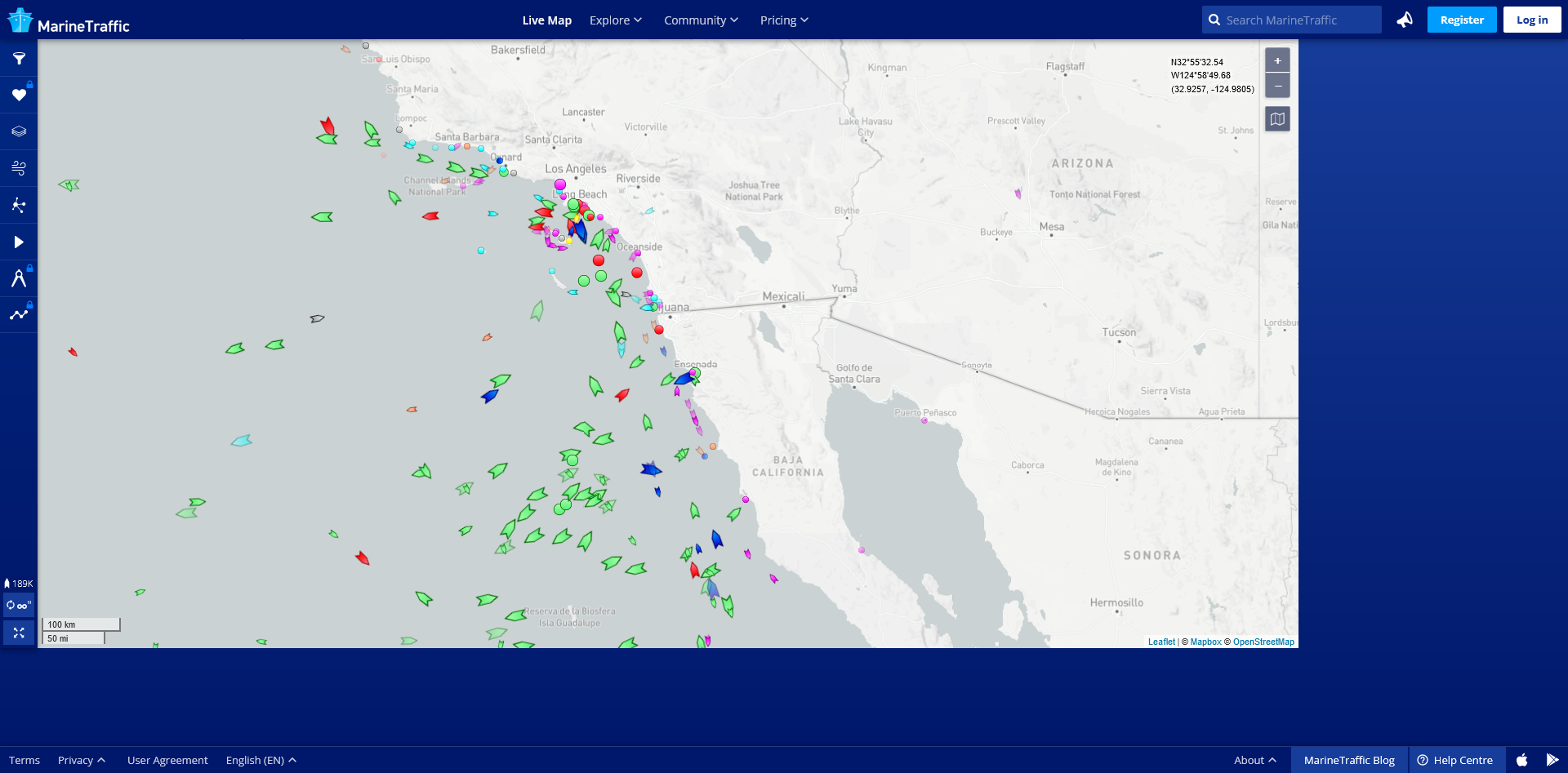Open the Mapbox attribution link

coord(1205,642)
